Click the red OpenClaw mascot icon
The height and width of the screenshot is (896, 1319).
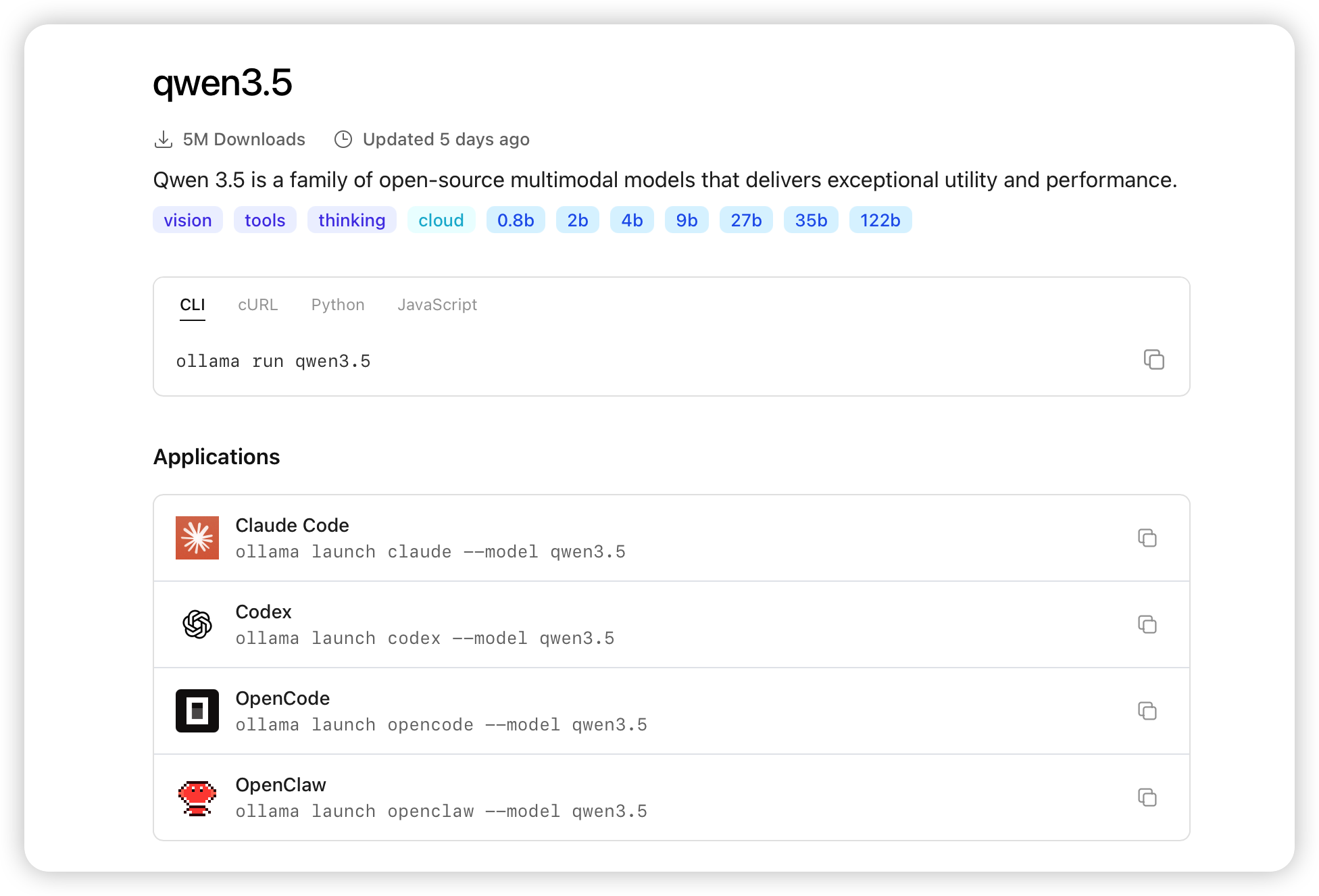(197, 798)
